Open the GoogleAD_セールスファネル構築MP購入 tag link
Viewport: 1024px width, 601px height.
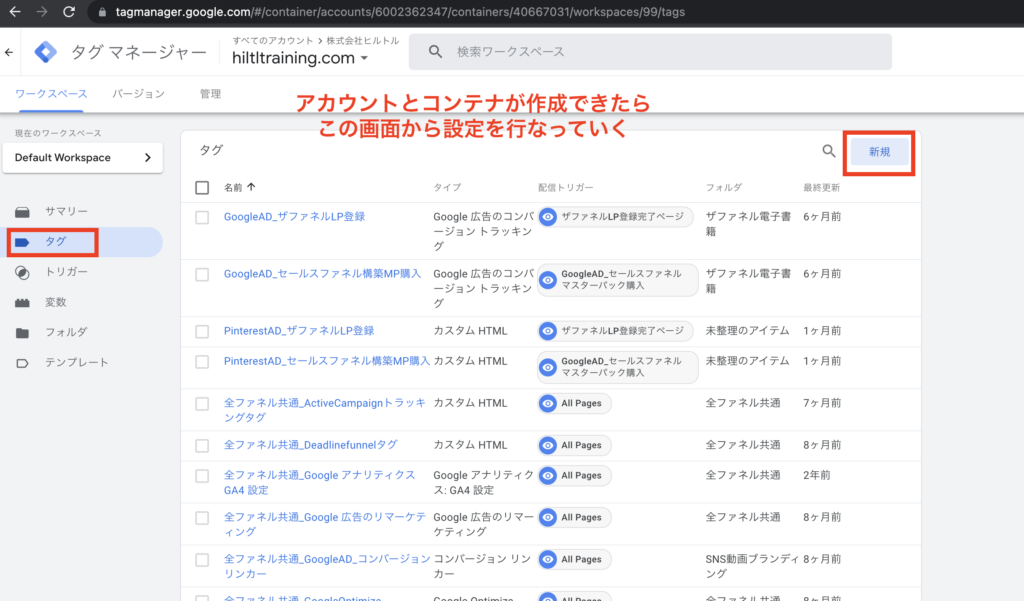[323, 274]
